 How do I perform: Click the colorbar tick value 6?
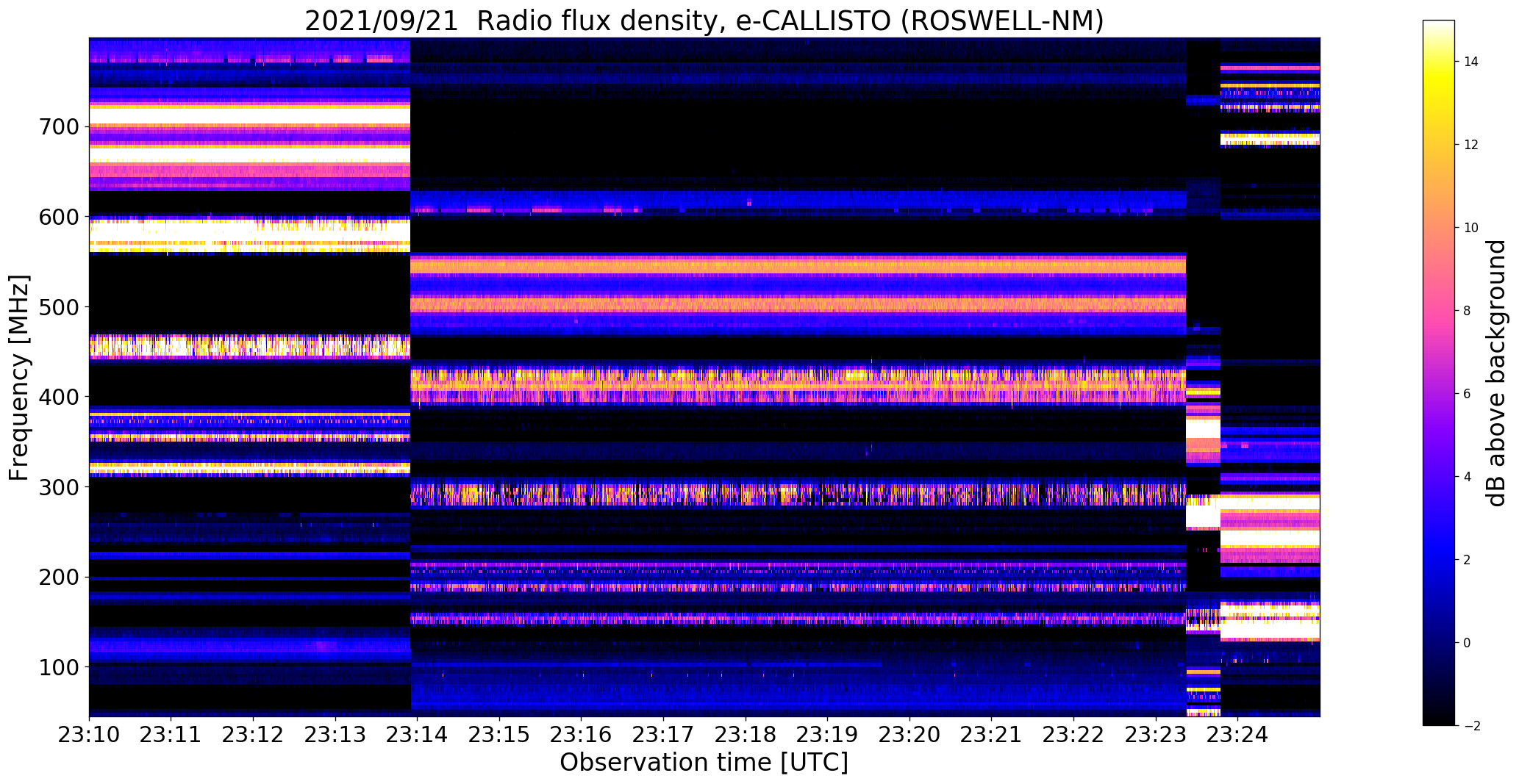click(1467, 394)
